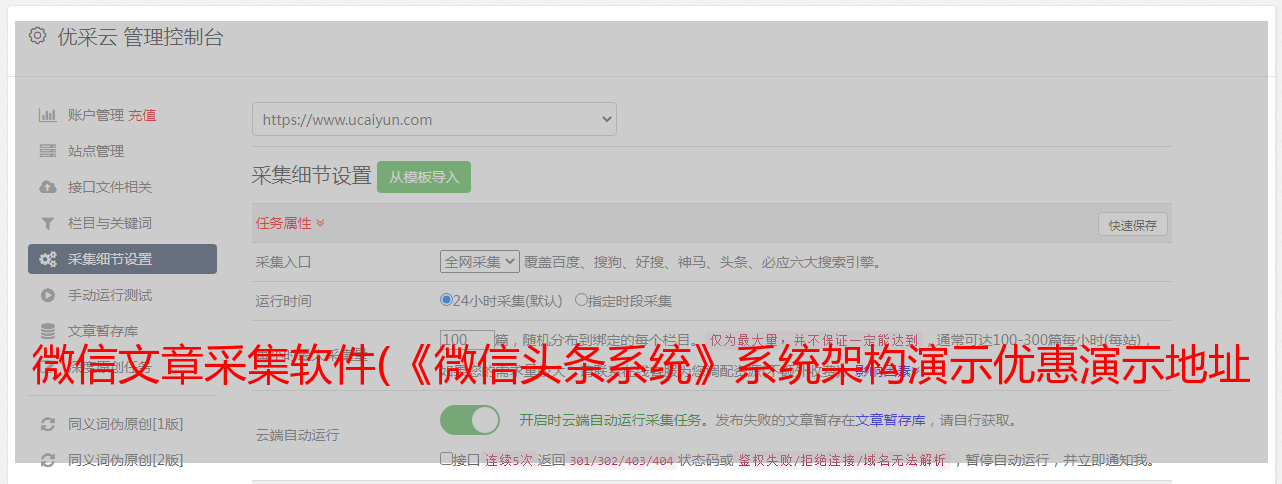
Task: Open the 全网采集 采集入口 dropdown
Action: coord(480,262)
